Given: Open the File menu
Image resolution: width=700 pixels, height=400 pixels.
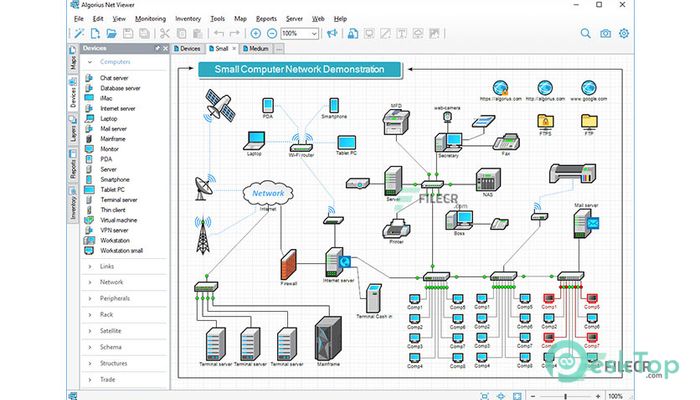Looking at the screenshot, I should (79, 19).
